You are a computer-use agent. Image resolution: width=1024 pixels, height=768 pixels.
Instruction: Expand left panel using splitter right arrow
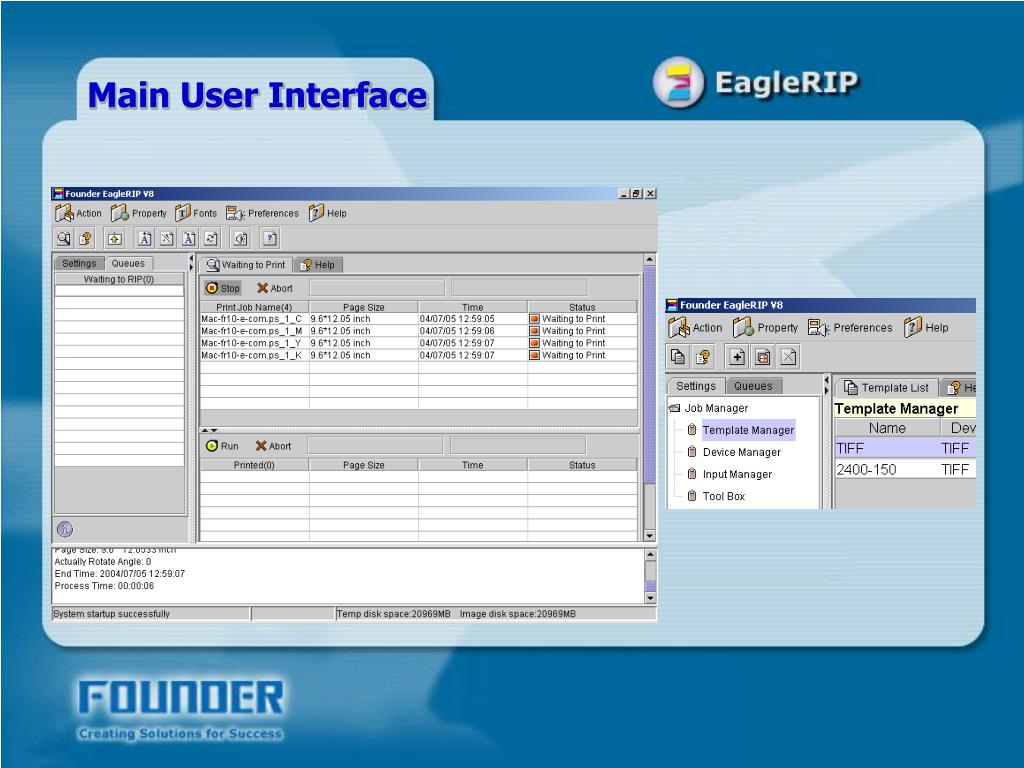coord(191,267)
